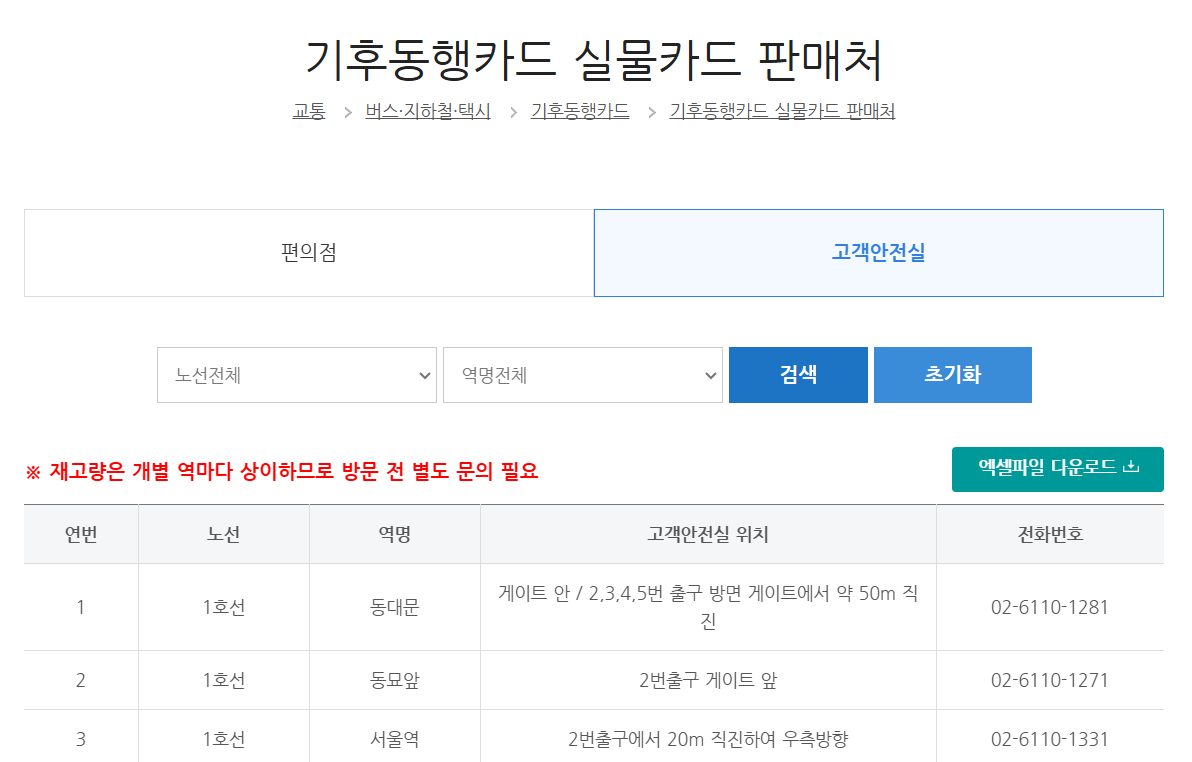Click the blue 검색 search button
Viewport: 1192px width, 762px height.
[798, 375]
